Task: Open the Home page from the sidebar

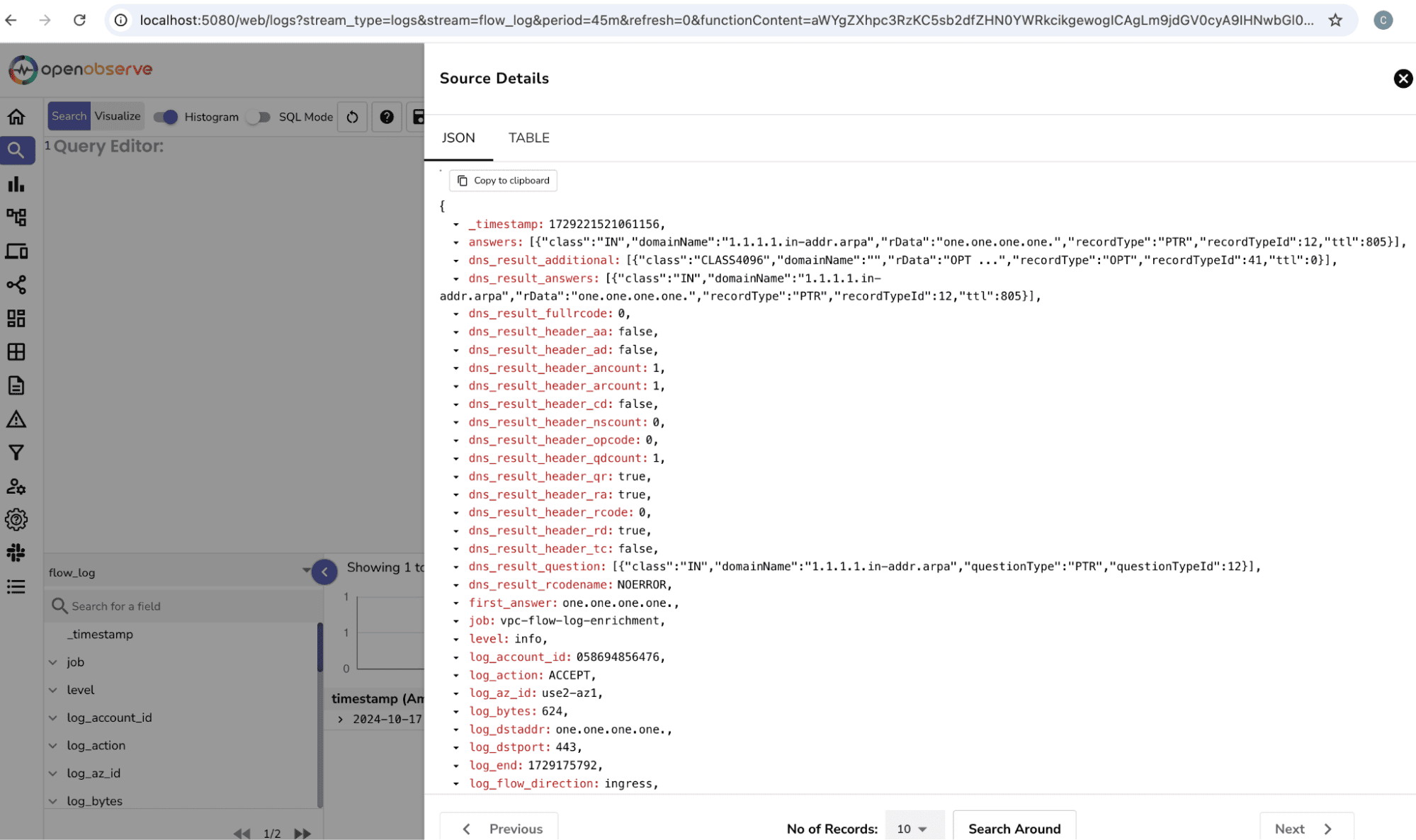Action: click(16, 116)
